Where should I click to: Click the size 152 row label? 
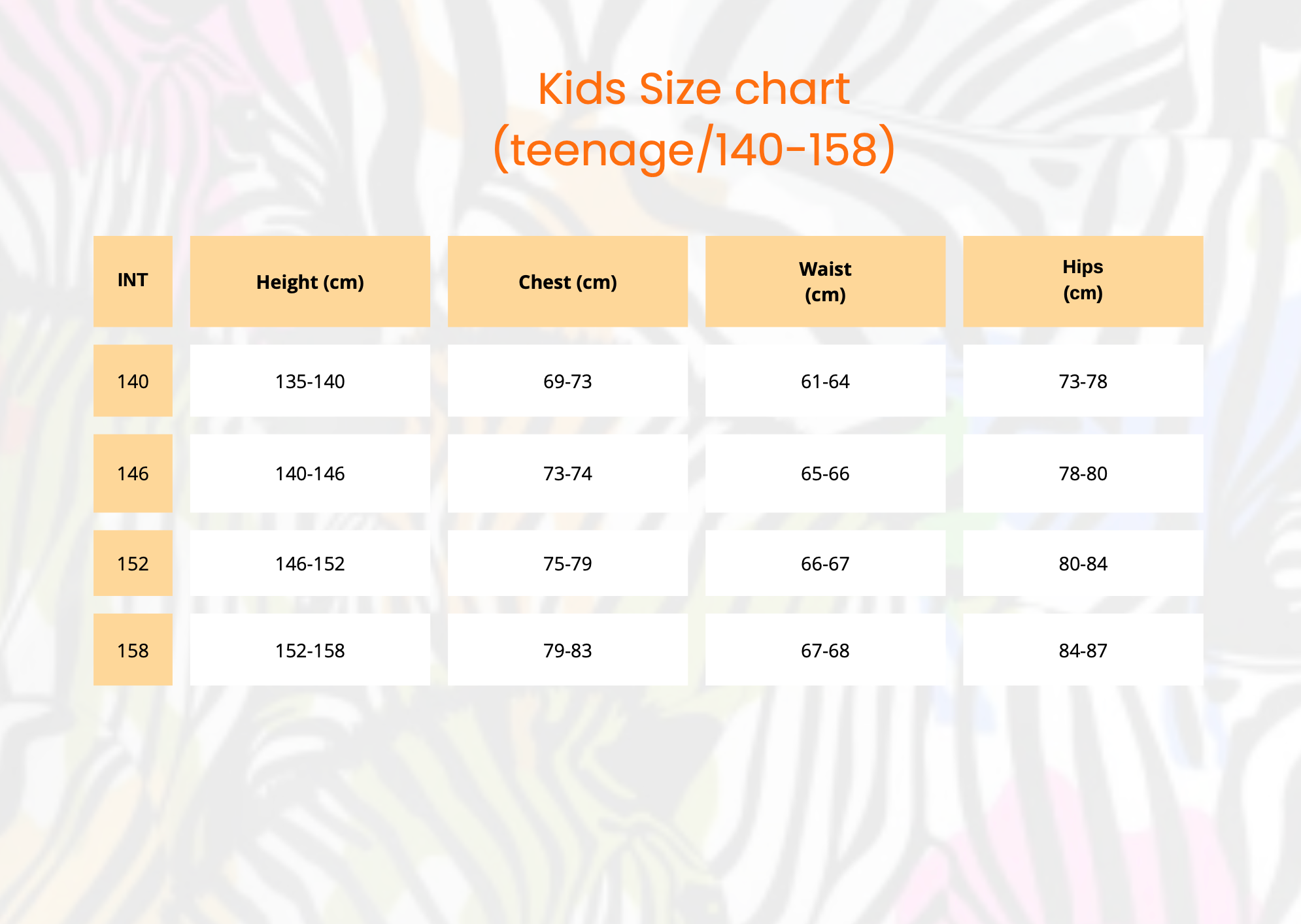(x=133, y=563)
